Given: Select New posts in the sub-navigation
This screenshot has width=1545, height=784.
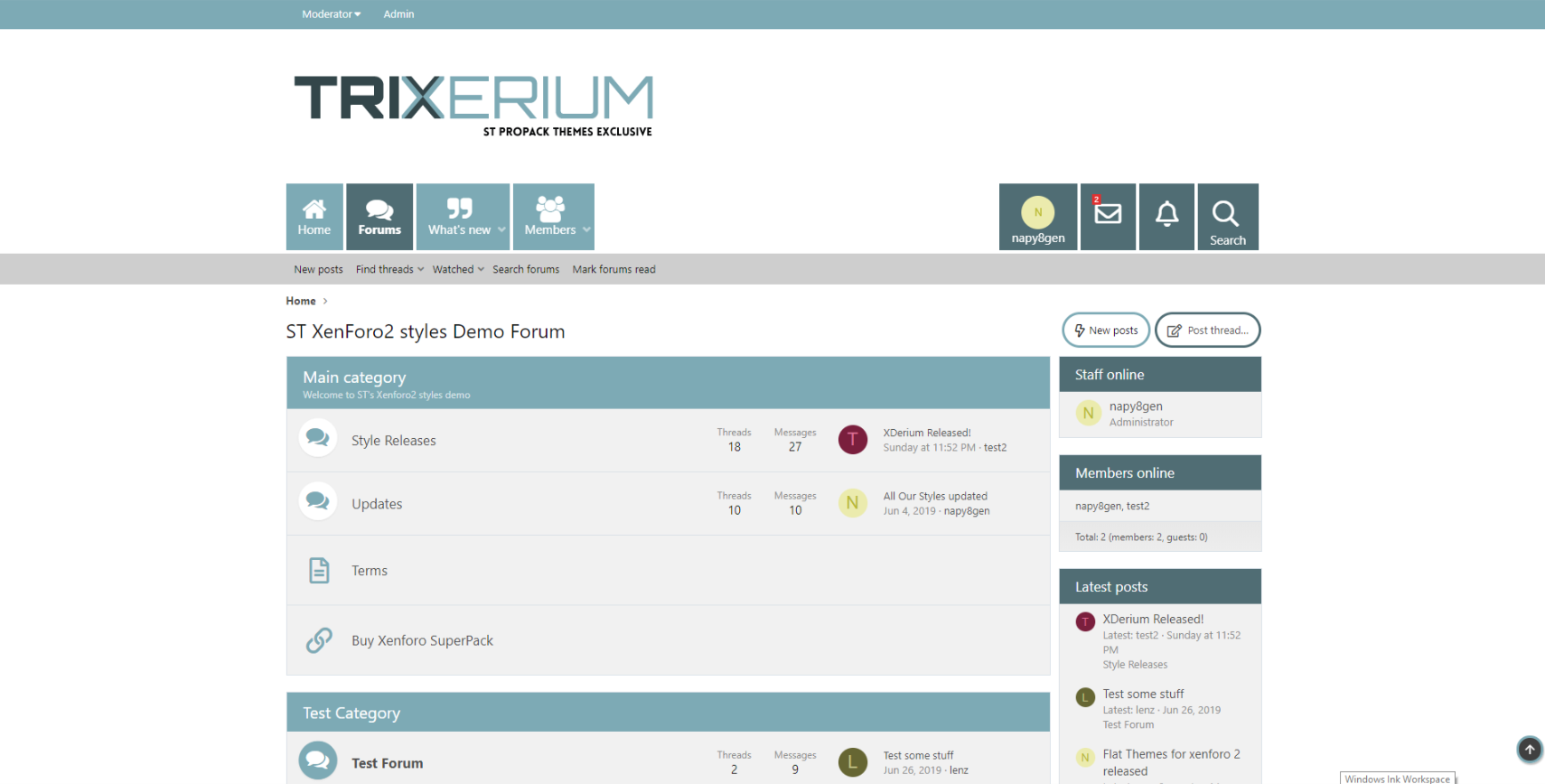Looking at the screenshot, I should pos(318,269).
